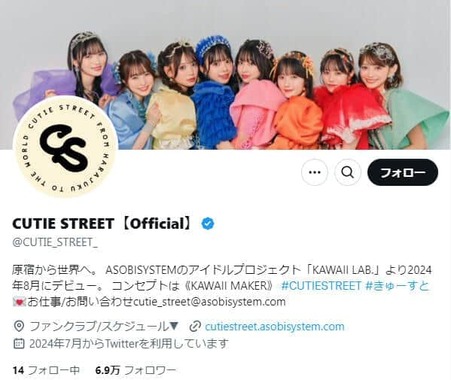The height and width of the screenshot is (380, 451).
Task: Click the CUTIE STREET【Official】 display name
Action: (103, 224)
